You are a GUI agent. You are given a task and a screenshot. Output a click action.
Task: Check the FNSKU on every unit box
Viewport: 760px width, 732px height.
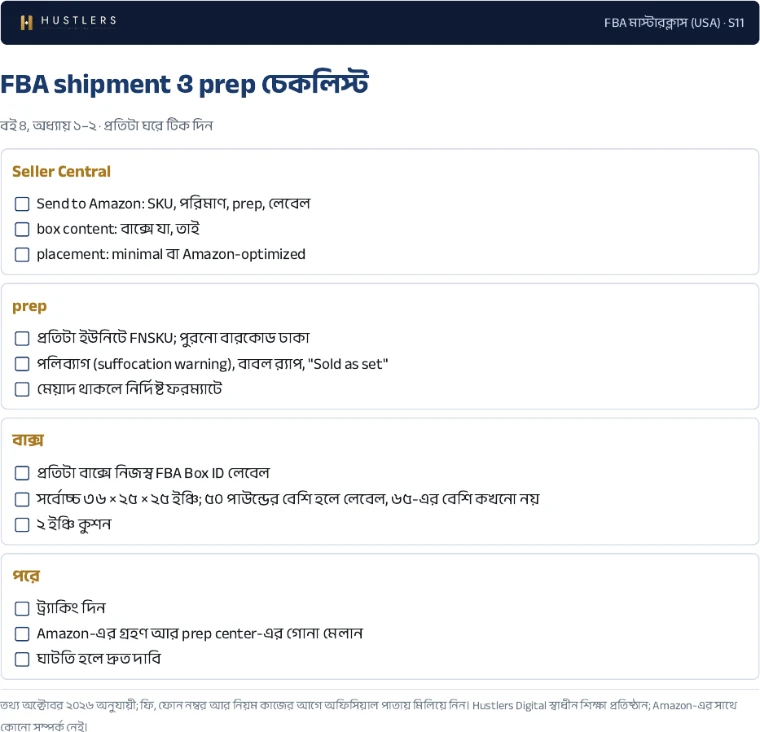click(22, 338)
